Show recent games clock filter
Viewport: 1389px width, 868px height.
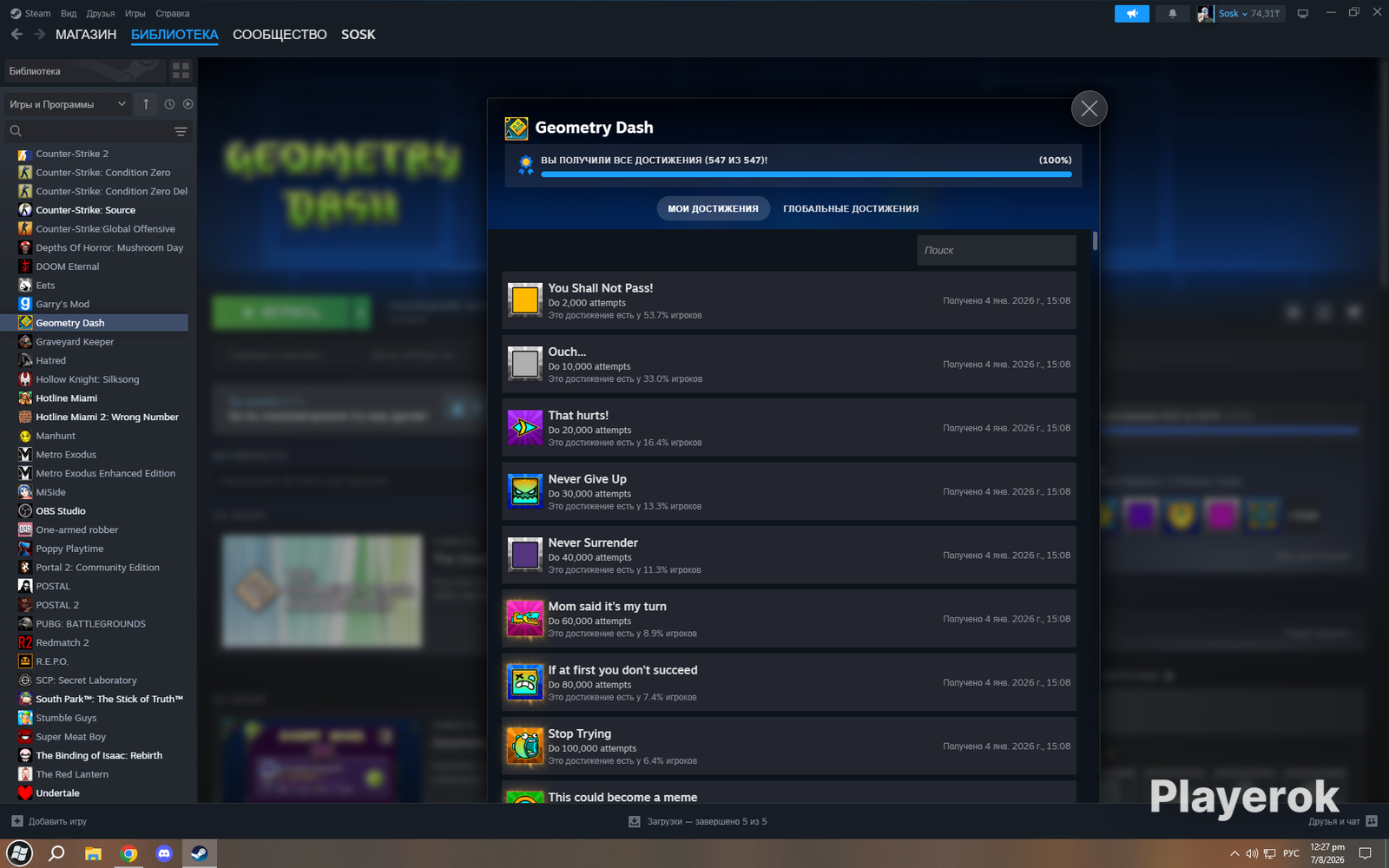(x=169, y=104)
